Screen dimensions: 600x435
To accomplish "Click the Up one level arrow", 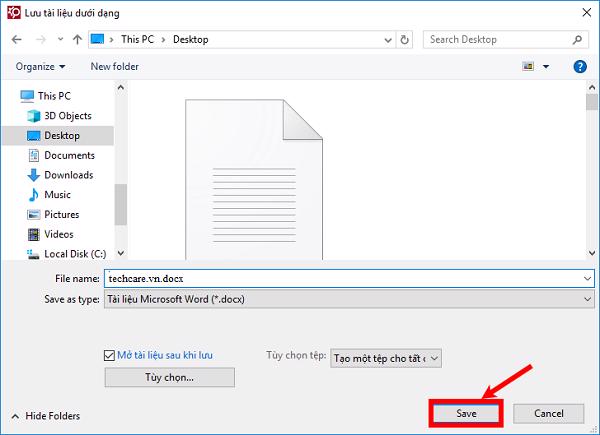I will point(76,40).
